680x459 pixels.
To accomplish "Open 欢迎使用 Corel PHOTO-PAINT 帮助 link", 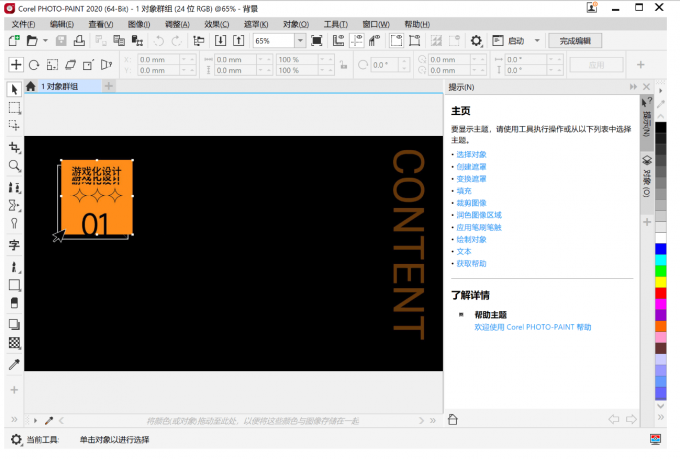I will pyautogui.click(x=533, y=327).
